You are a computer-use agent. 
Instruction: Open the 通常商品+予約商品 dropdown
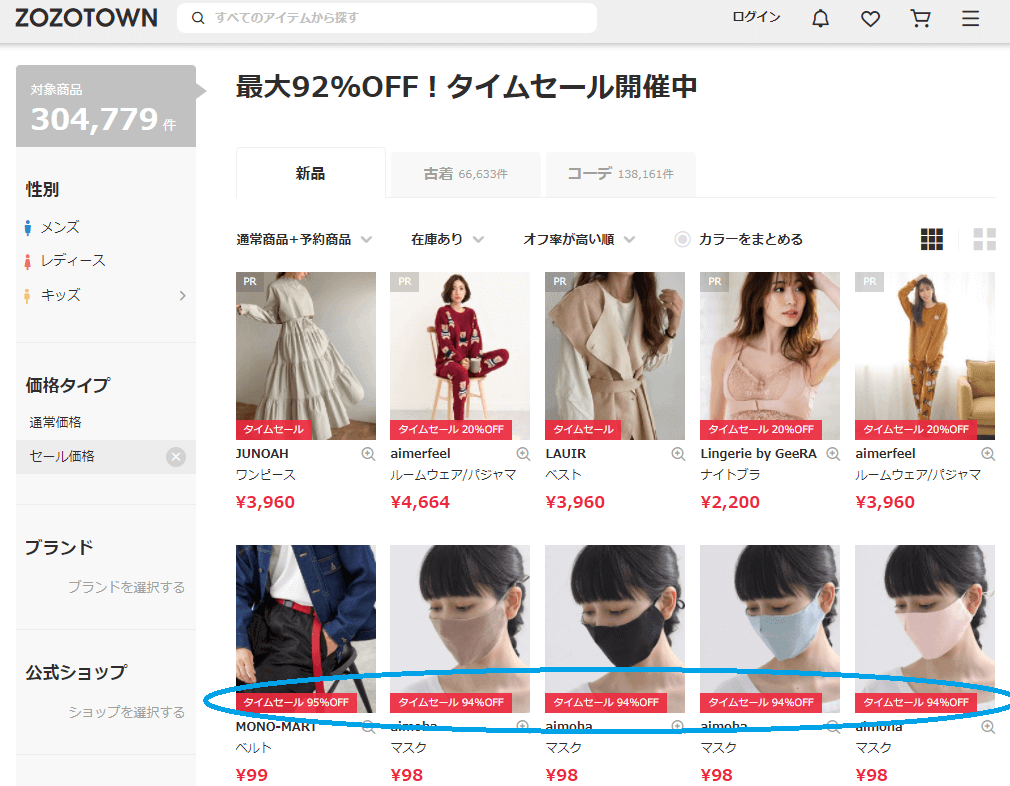[x=304, y=240]
